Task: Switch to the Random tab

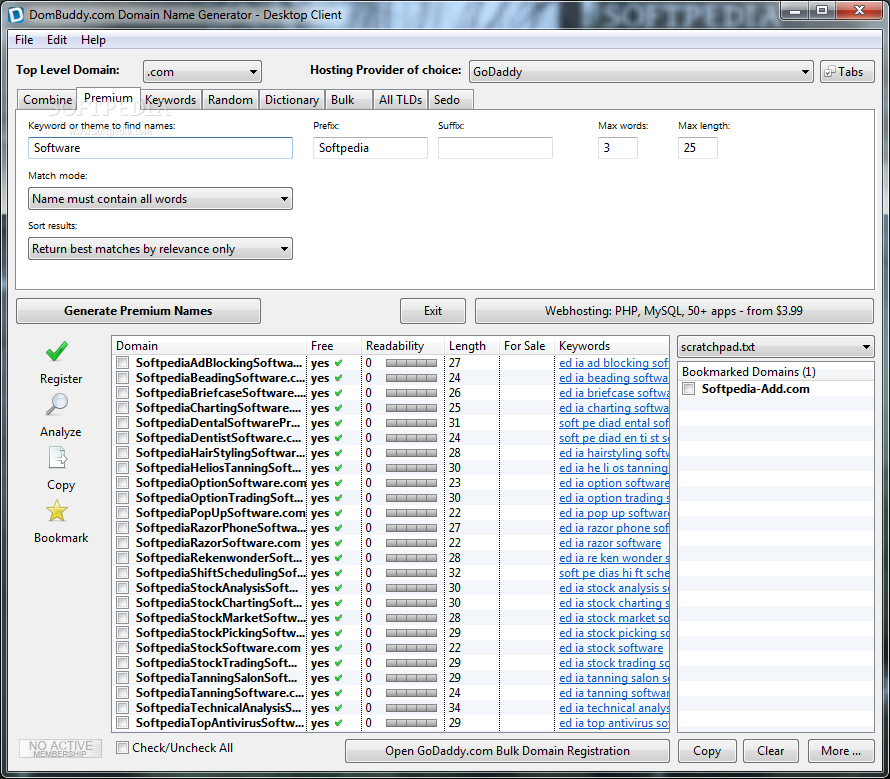Action: point(230,100)
